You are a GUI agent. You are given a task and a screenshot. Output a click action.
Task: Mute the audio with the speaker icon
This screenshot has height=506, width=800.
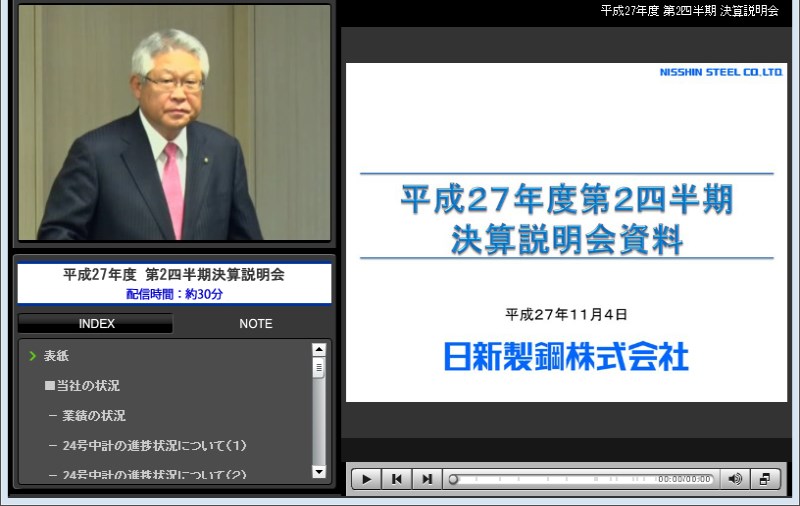tap(735, 479)
